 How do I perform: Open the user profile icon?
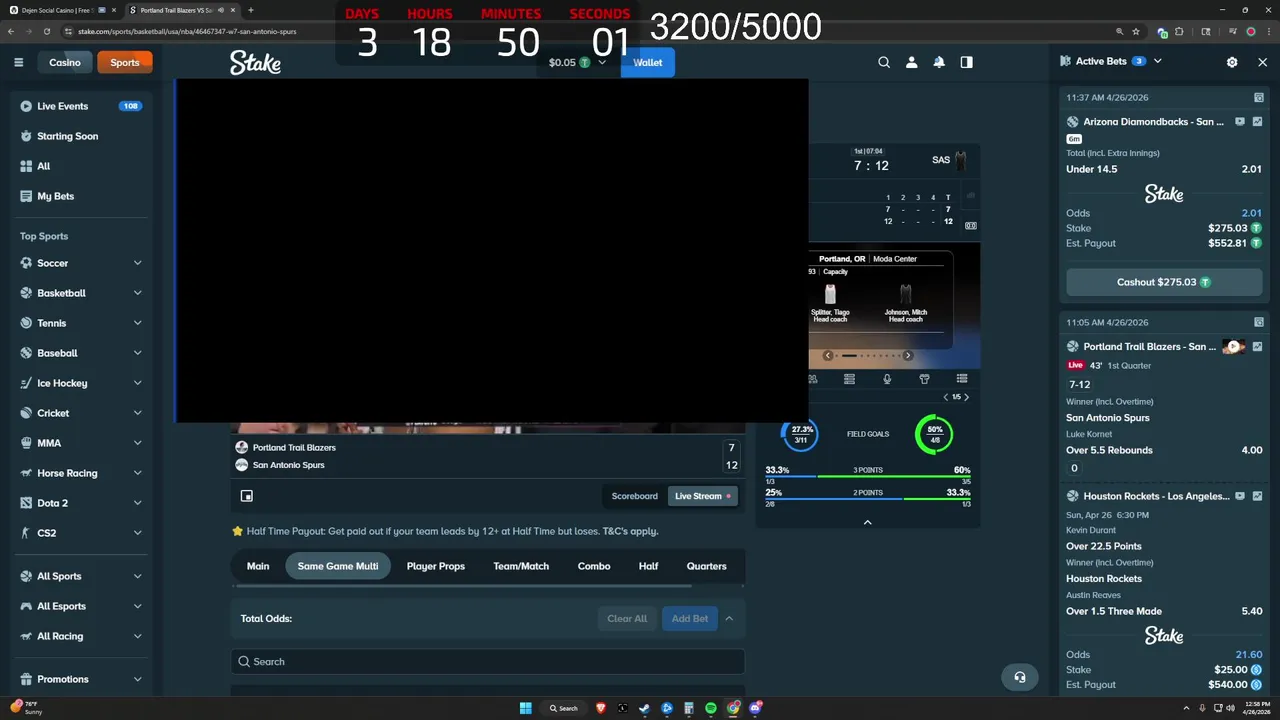(911, 62)
